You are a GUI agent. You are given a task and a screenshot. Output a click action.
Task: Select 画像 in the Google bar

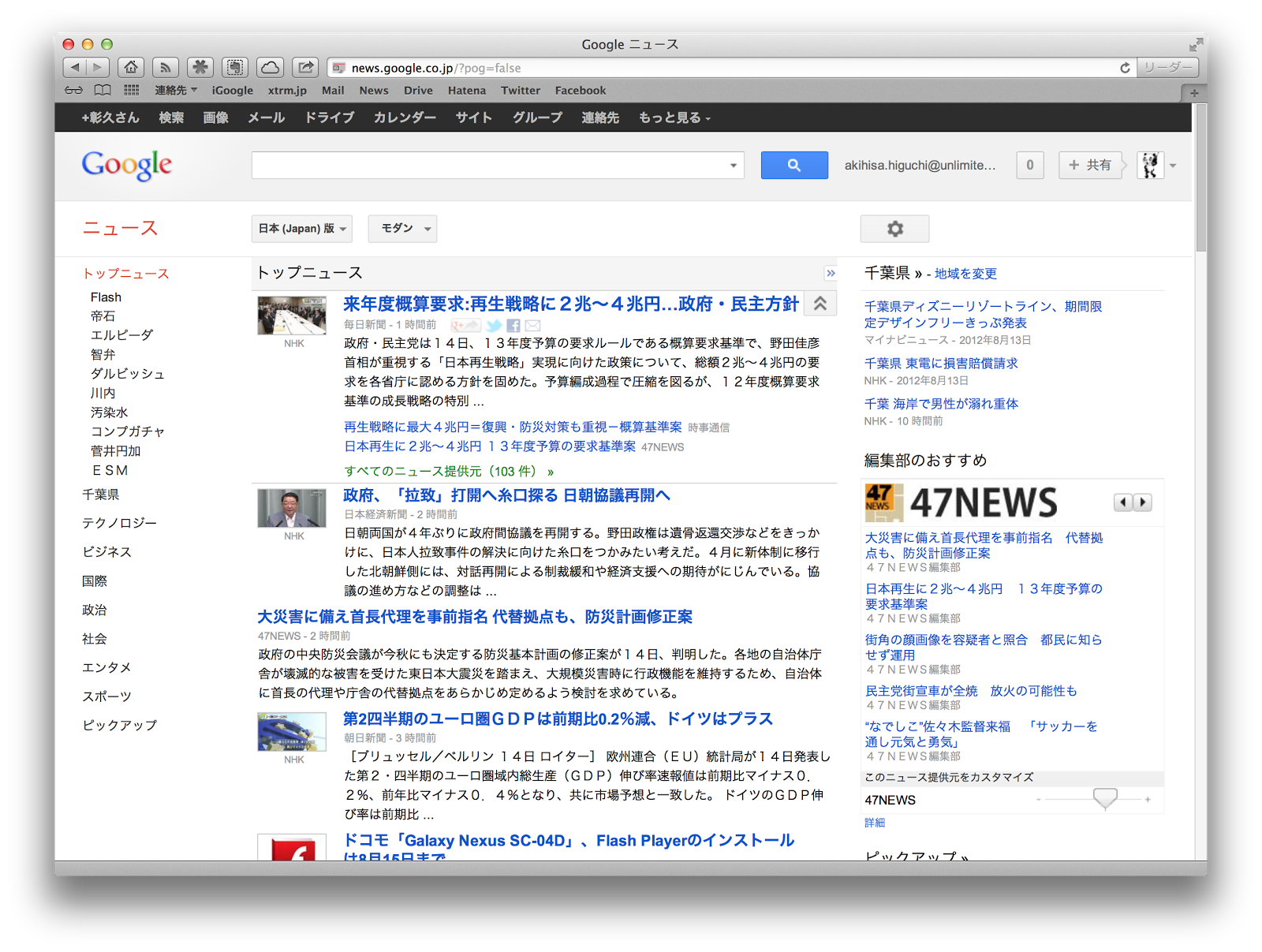click(215, 118)
